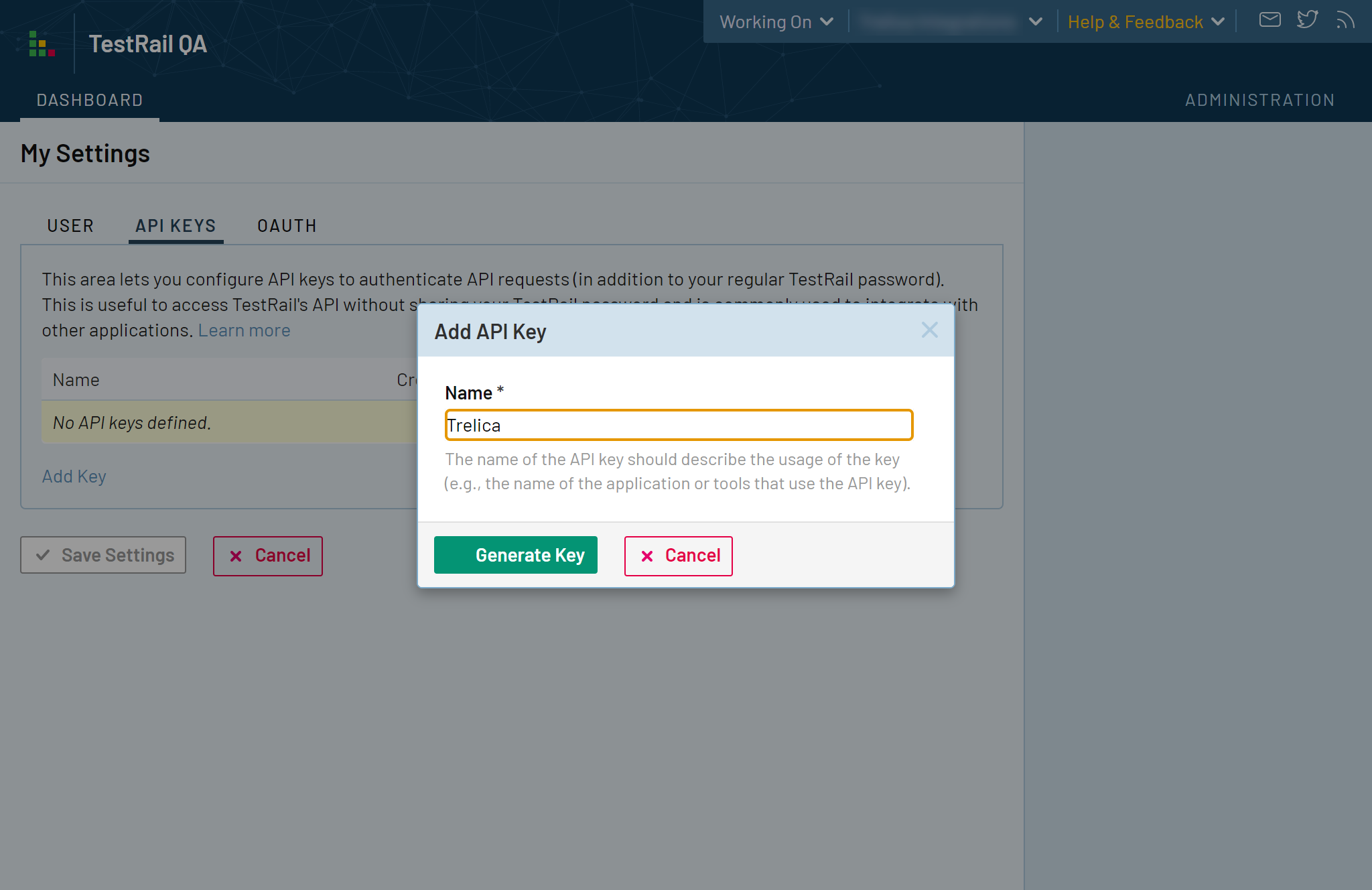
Task: Cancel the Add API Key dialog
Action: point(679,556)
